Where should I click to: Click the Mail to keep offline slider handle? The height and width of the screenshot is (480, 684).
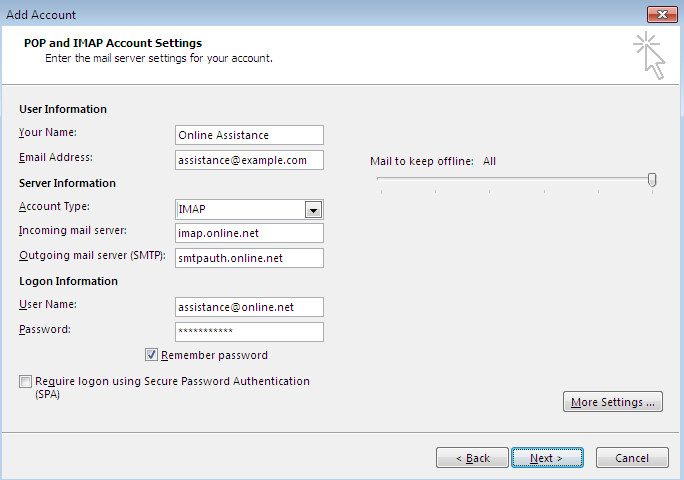652,180
